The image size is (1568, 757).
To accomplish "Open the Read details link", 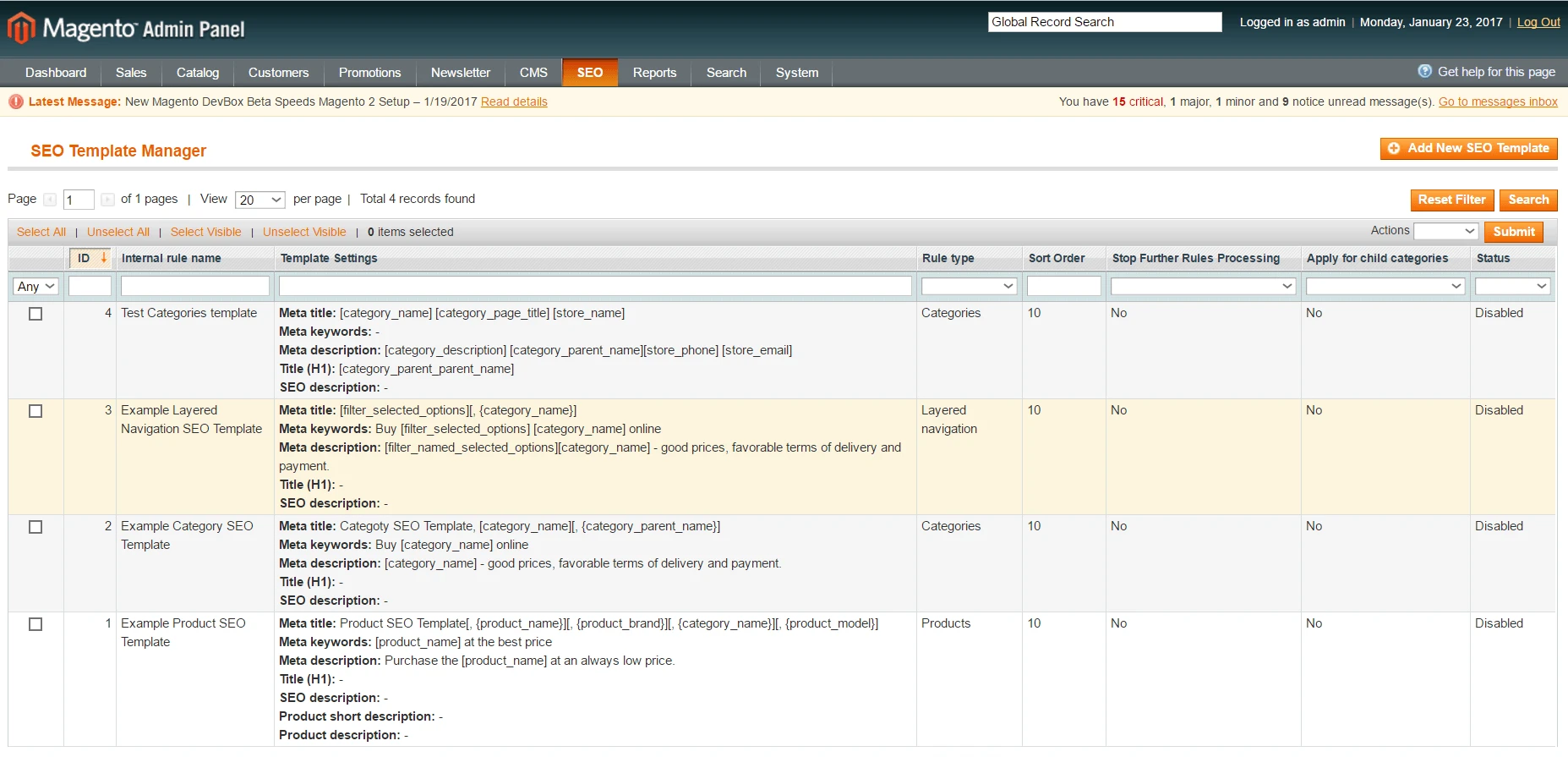I will 514,101.
